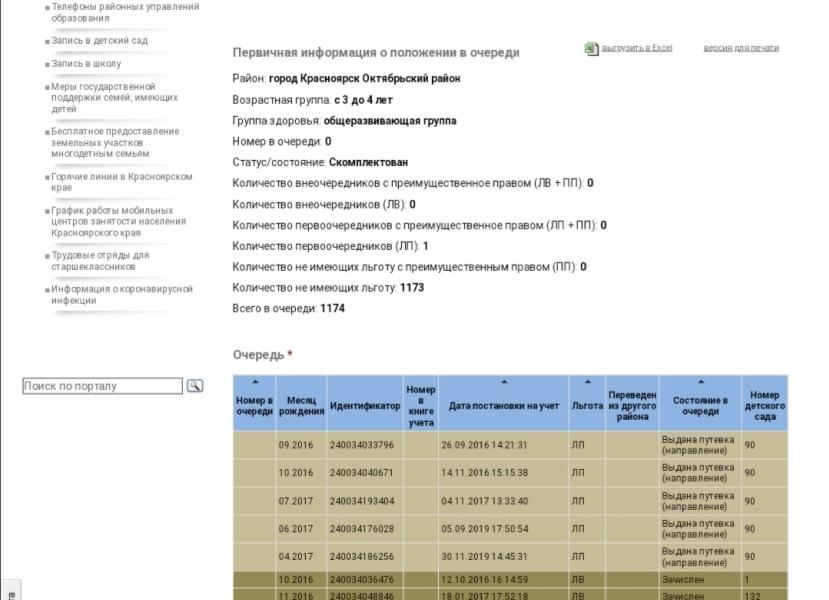Sort by 'Льгота' column arrow
The height and width of the screenshot is (600, 829).
click(x=587, y=383)
